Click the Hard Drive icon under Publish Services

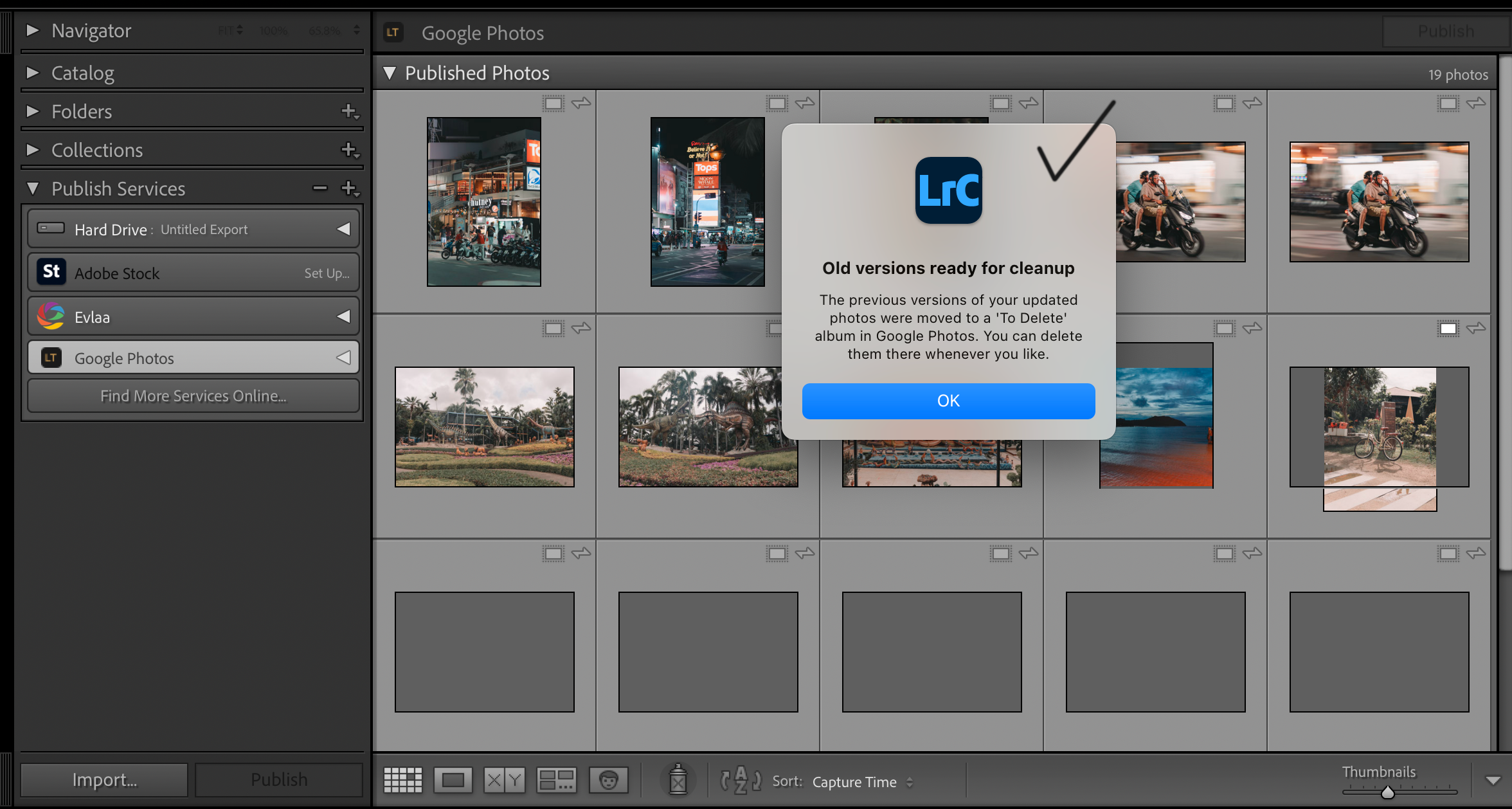click(x=51, y=228)
